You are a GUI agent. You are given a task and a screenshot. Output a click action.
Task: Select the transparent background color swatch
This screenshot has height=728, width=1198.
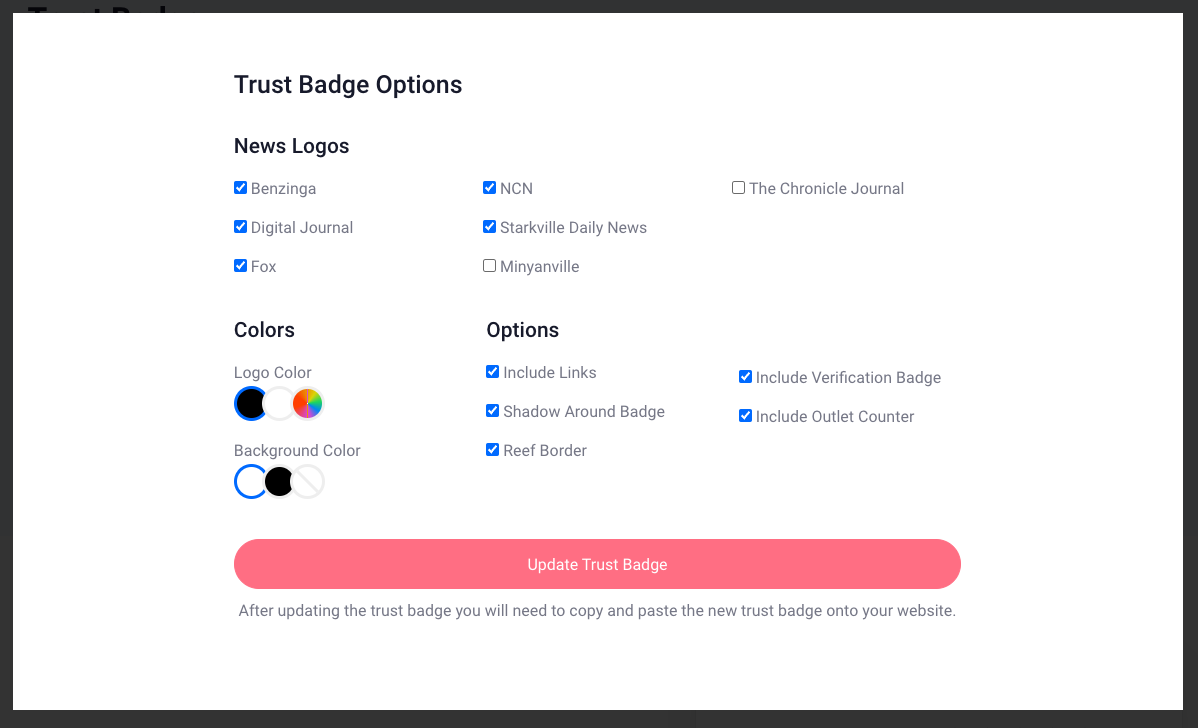[x=309, y=481]
